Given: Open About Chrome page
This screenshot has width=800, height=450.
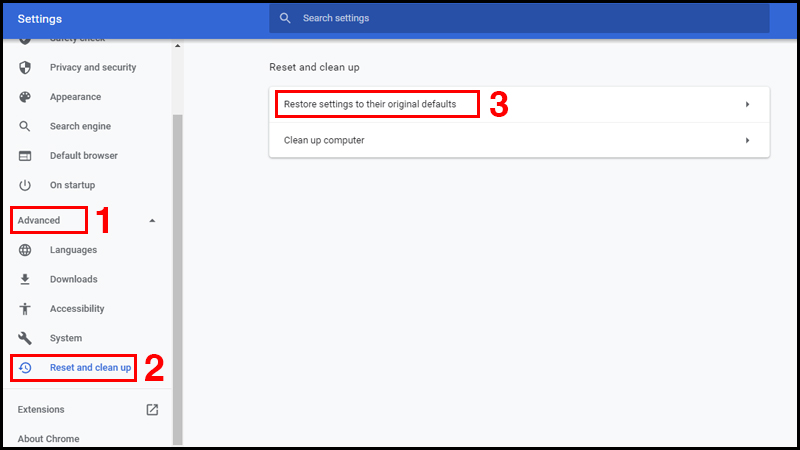Looking at the screenshot, I should tap(48, 439).
